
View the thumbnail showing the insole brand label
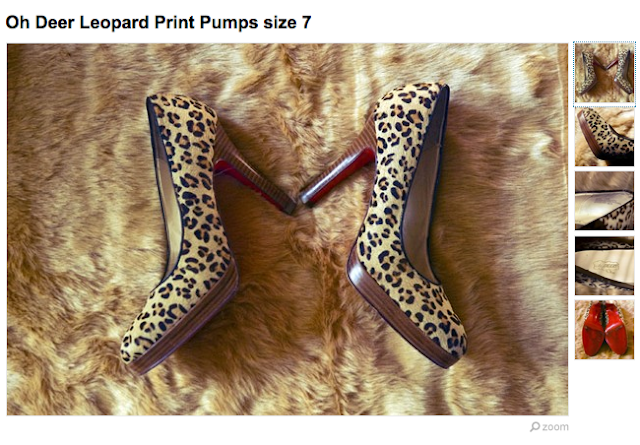tap(604, 265)
